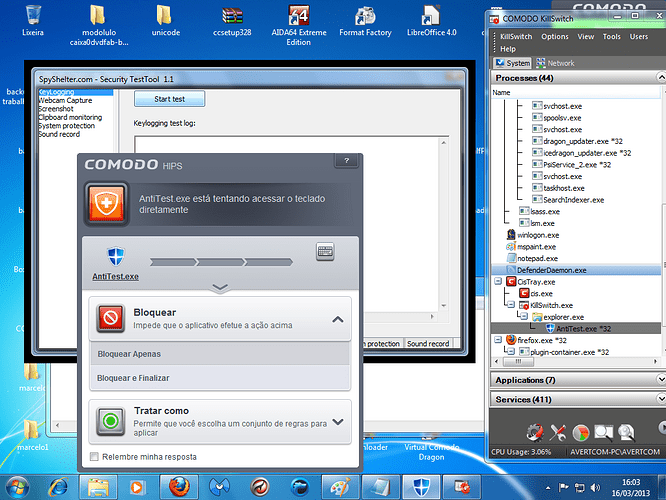666x500 pixels.
Task: Click the Paint palette taskbar button
Action: click(340, 487)
